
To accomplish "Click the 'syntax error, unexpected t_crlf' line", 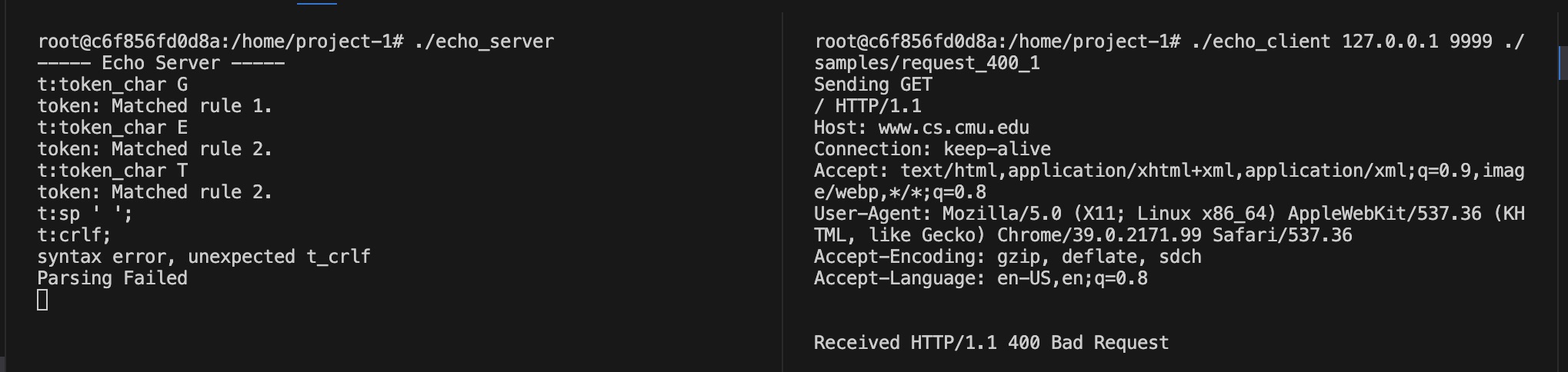I will pos(204,257).
